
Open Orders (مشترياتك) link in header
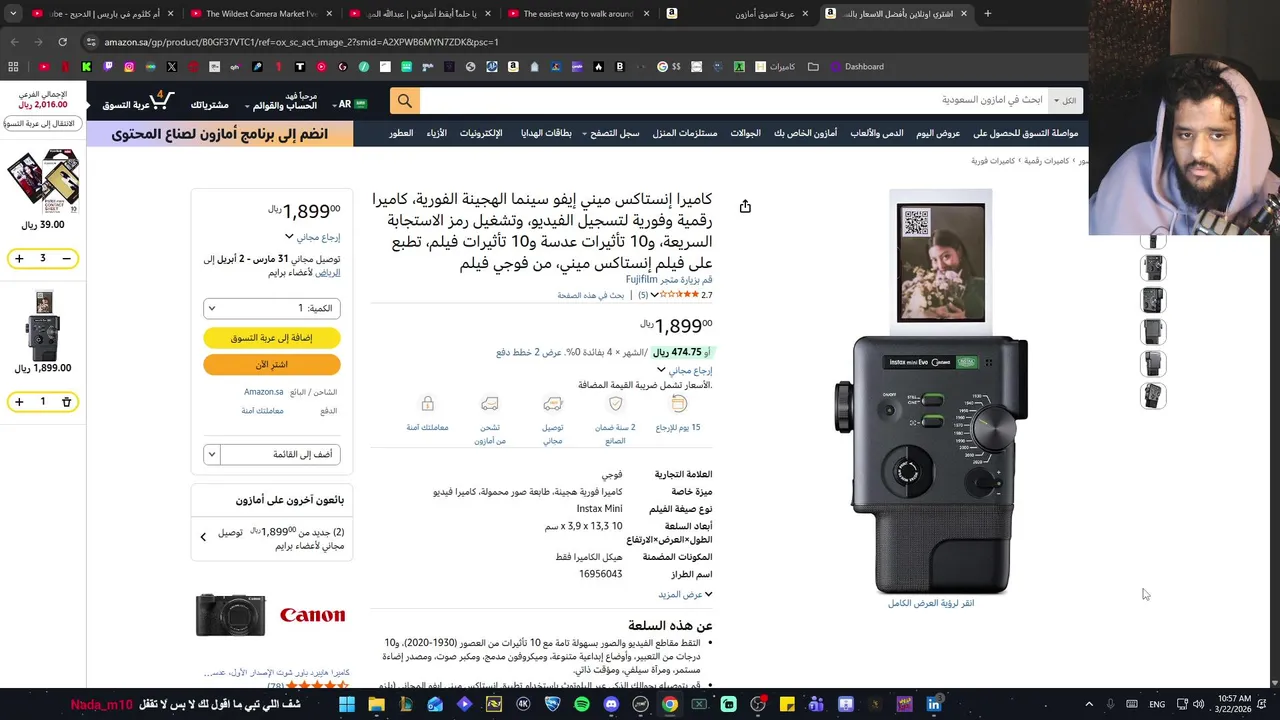pos(209,105)
